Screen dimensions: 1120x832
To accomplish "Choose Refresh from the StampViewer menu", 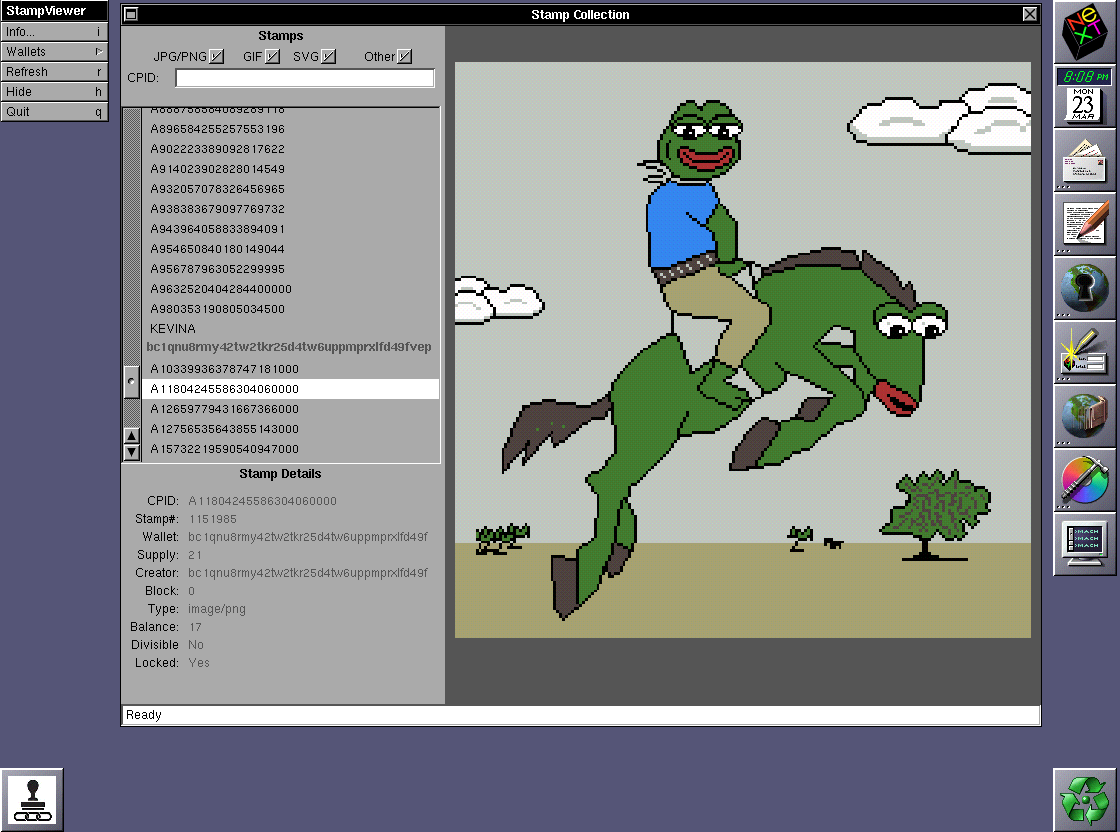I will (x=54, y=71).
